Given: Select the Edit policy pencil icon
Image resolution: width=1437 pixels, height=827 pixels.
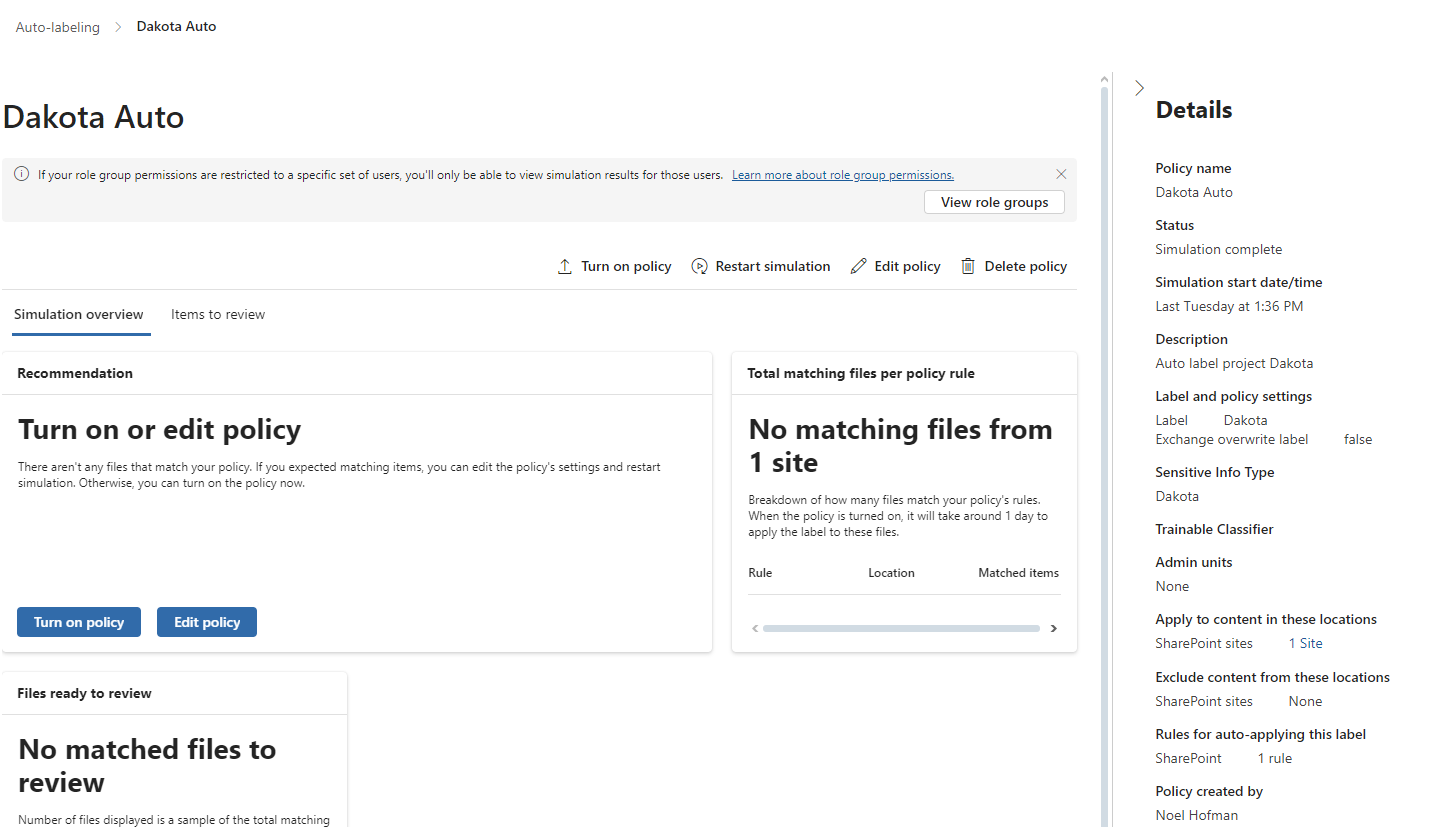Looking at the screenshot, I should click(x=858, y=266).
